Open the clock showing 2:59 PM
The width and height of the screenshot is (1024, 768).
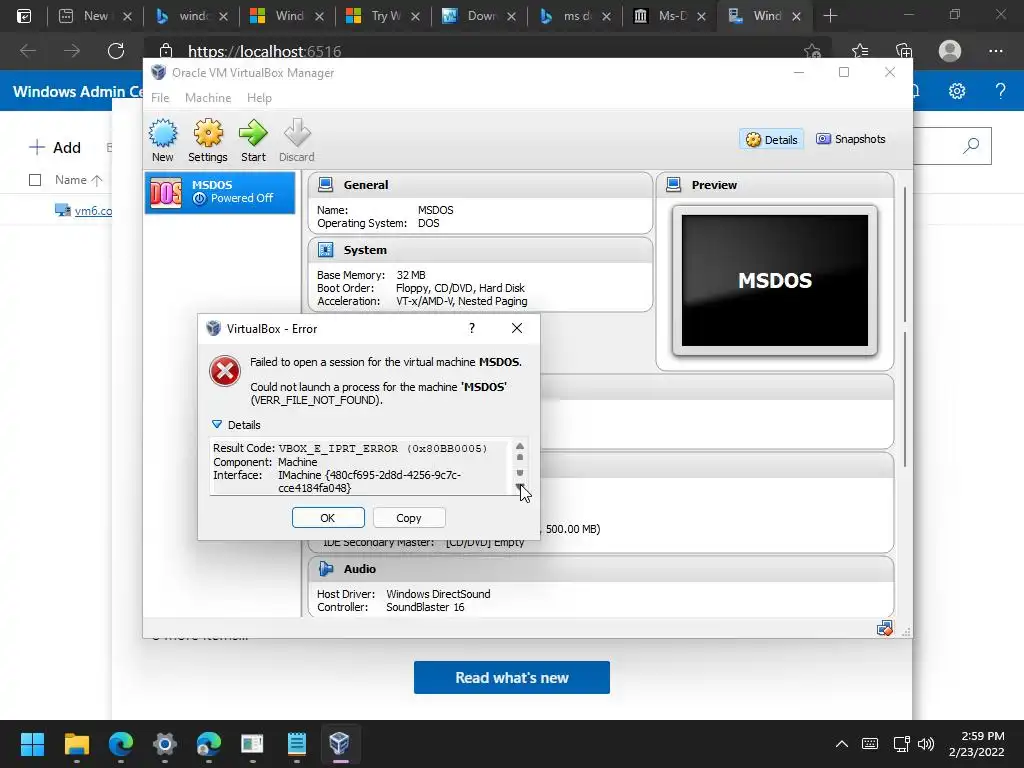976,744
